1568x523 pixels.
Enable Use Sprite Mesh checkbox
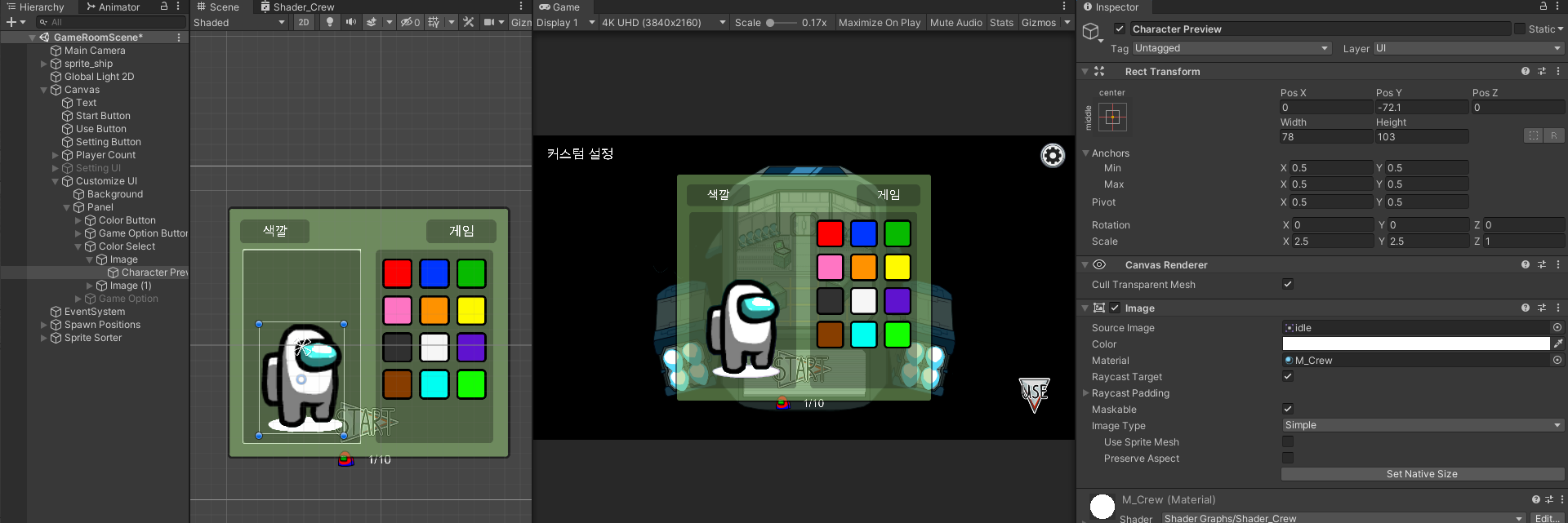point(1288,441)
